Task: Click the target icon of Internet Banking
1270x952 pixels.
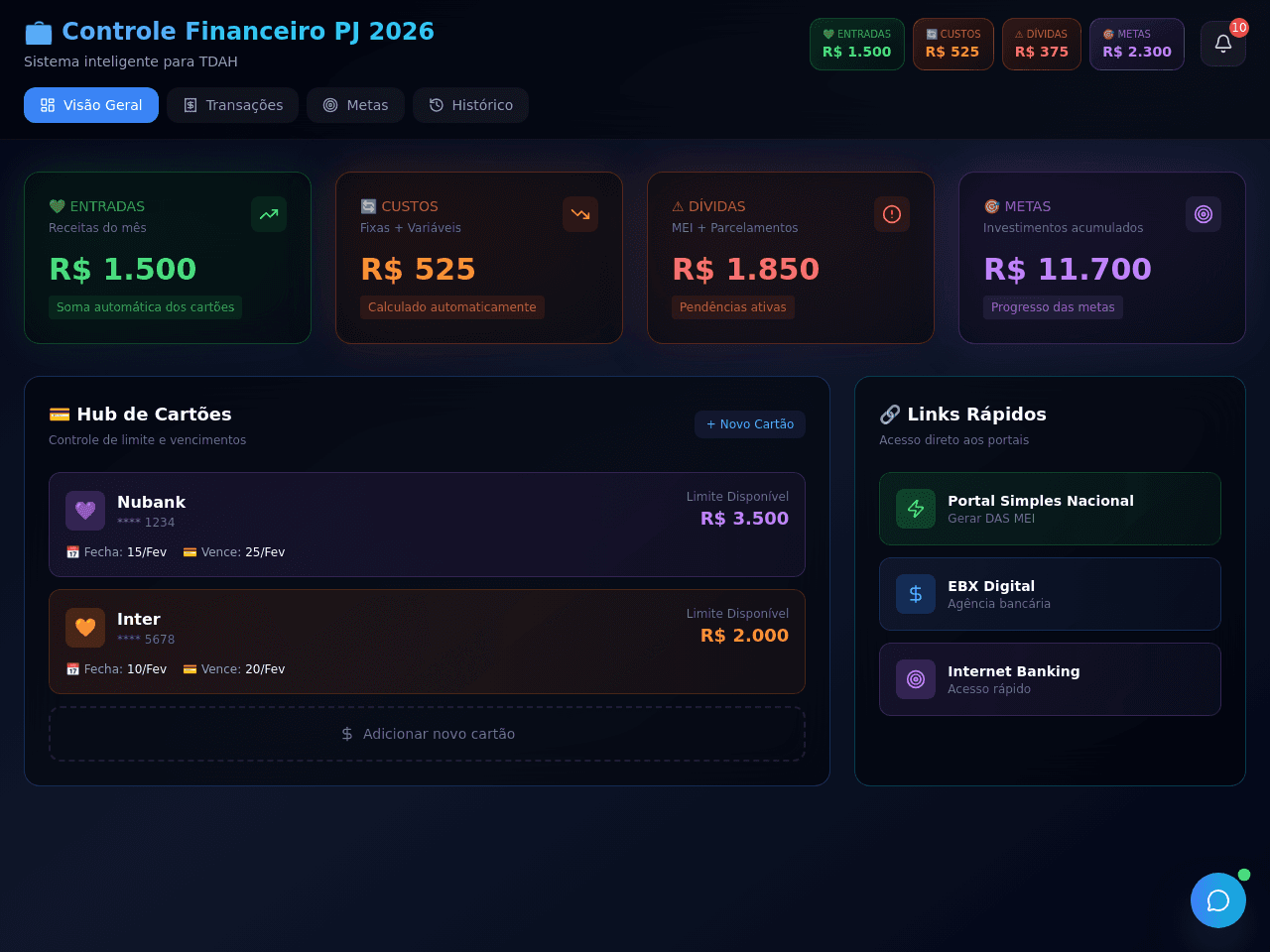Action: pyautogui.click(x=916, y=679)
